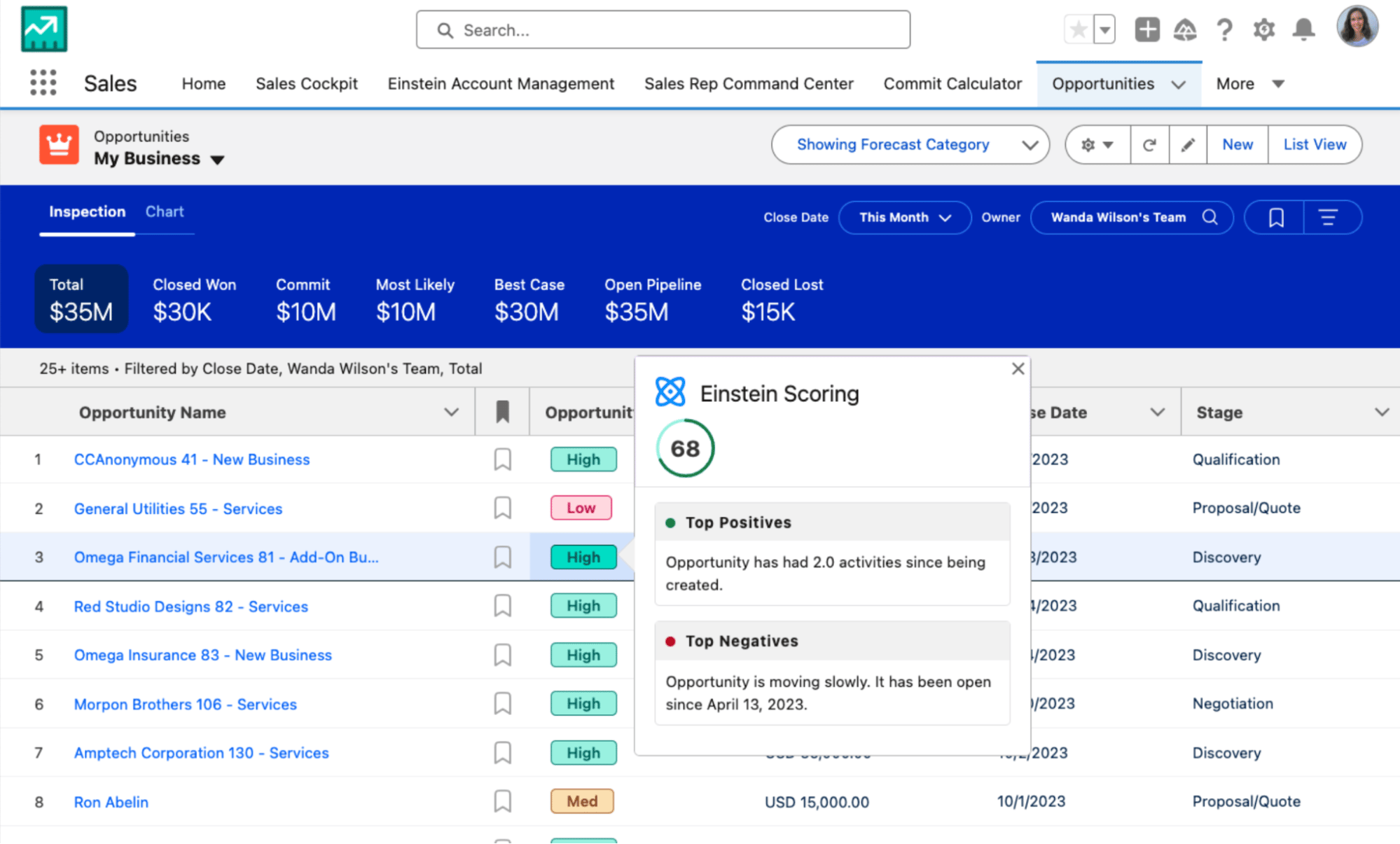Viewport: 1400px width, 844px height.
Task: Click the Opportunities crown object icon
Action: (x=59, y=145)
